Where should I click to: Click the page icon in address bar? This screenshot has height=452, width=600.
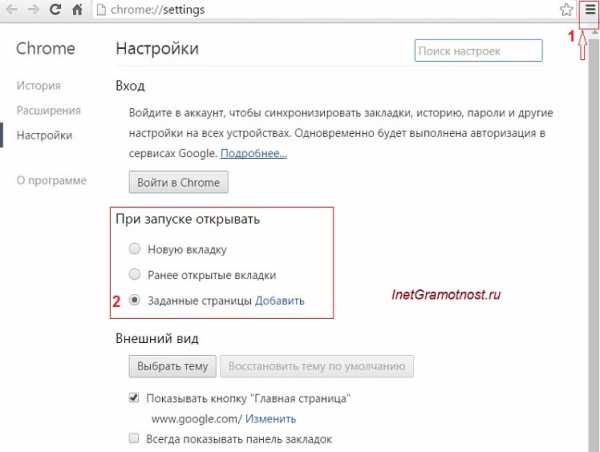[101, 10]
